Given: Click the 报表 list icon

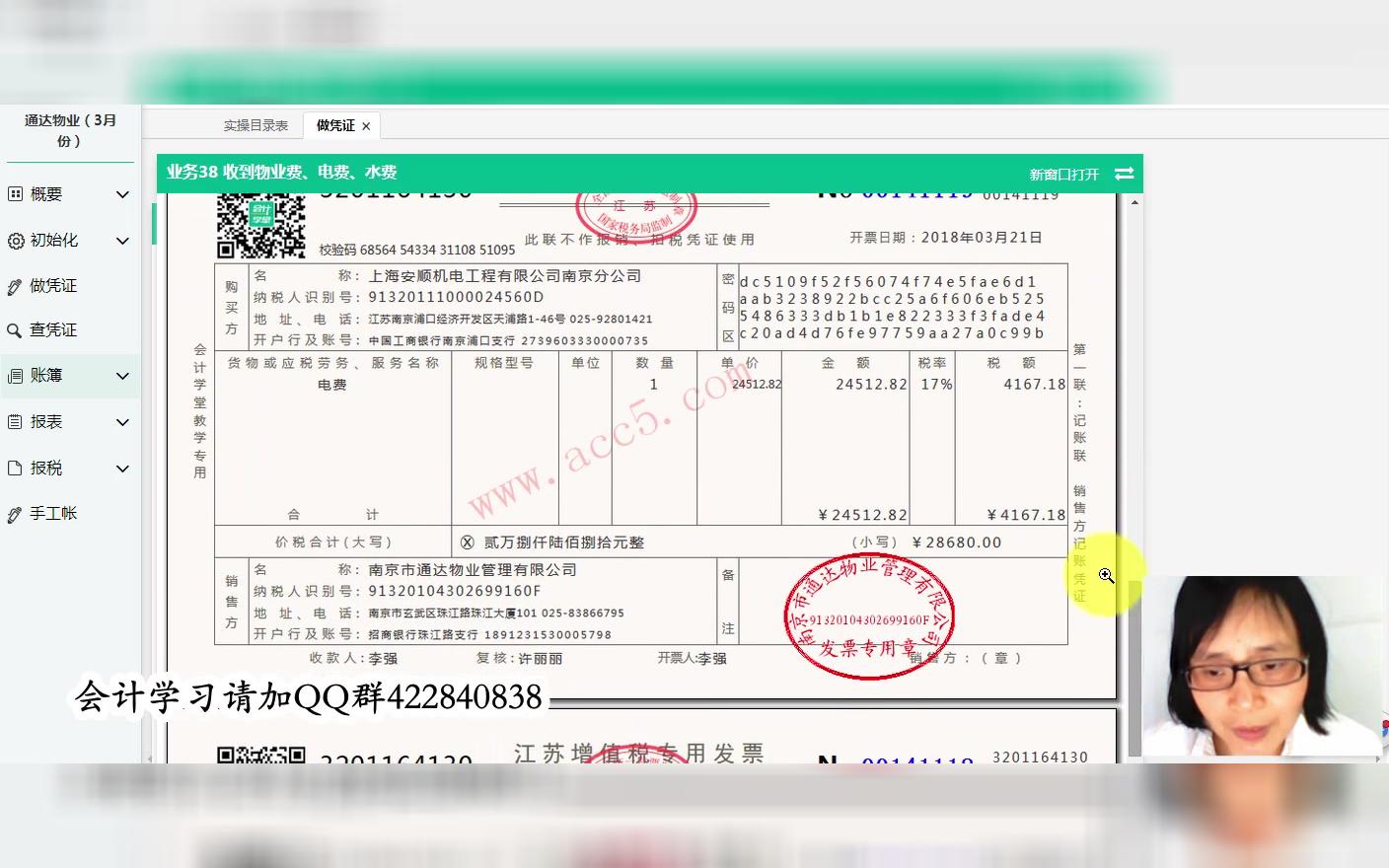Looking at the screenshot, I should [15, 422].
